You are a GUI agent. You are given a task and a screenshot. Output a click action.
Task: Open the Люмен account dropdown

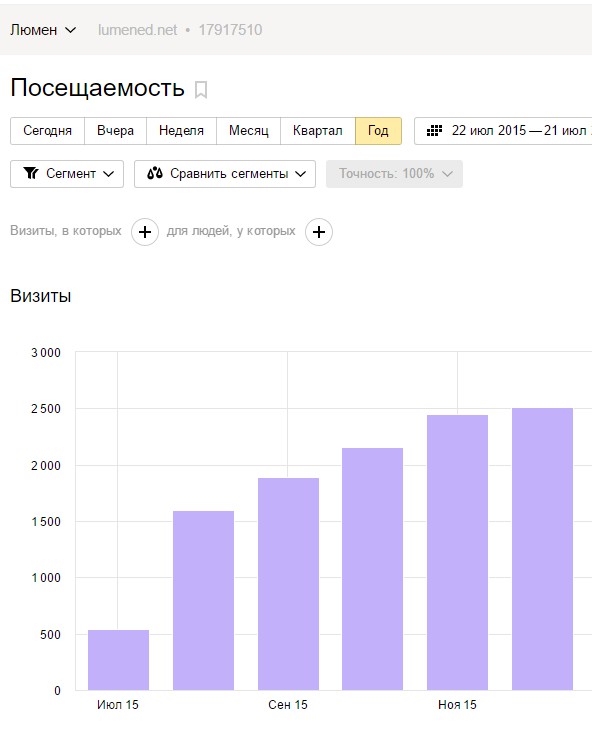pyautogui.click(x=43, y=30)
